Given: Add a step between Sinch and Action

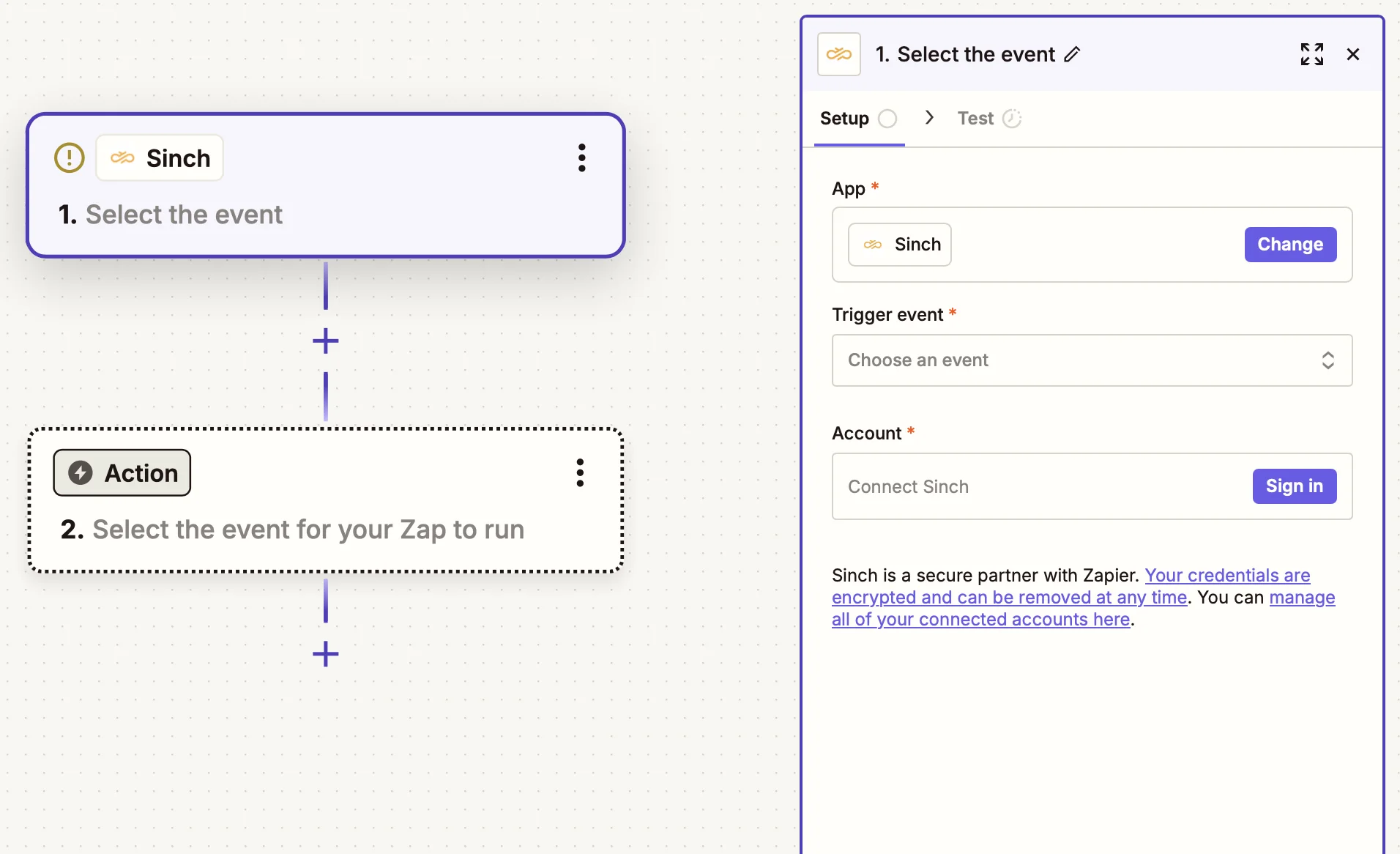Looking at the screenshot, I should click(x=326, y=341).
